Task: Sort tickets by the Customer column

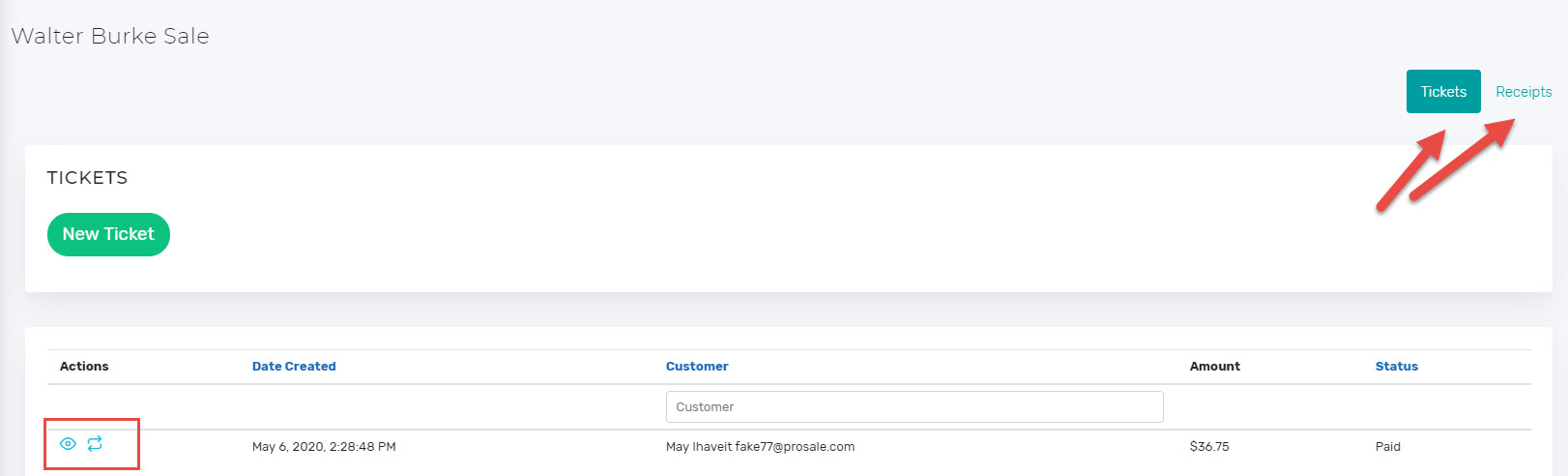Action: point(697,367)
